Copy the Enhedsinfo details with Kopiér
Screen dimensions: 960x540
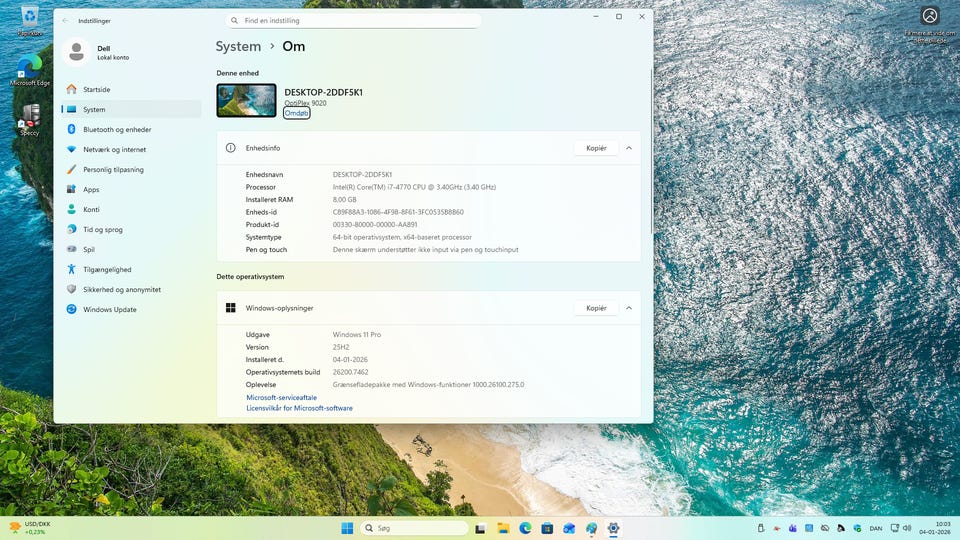point(596,148)
